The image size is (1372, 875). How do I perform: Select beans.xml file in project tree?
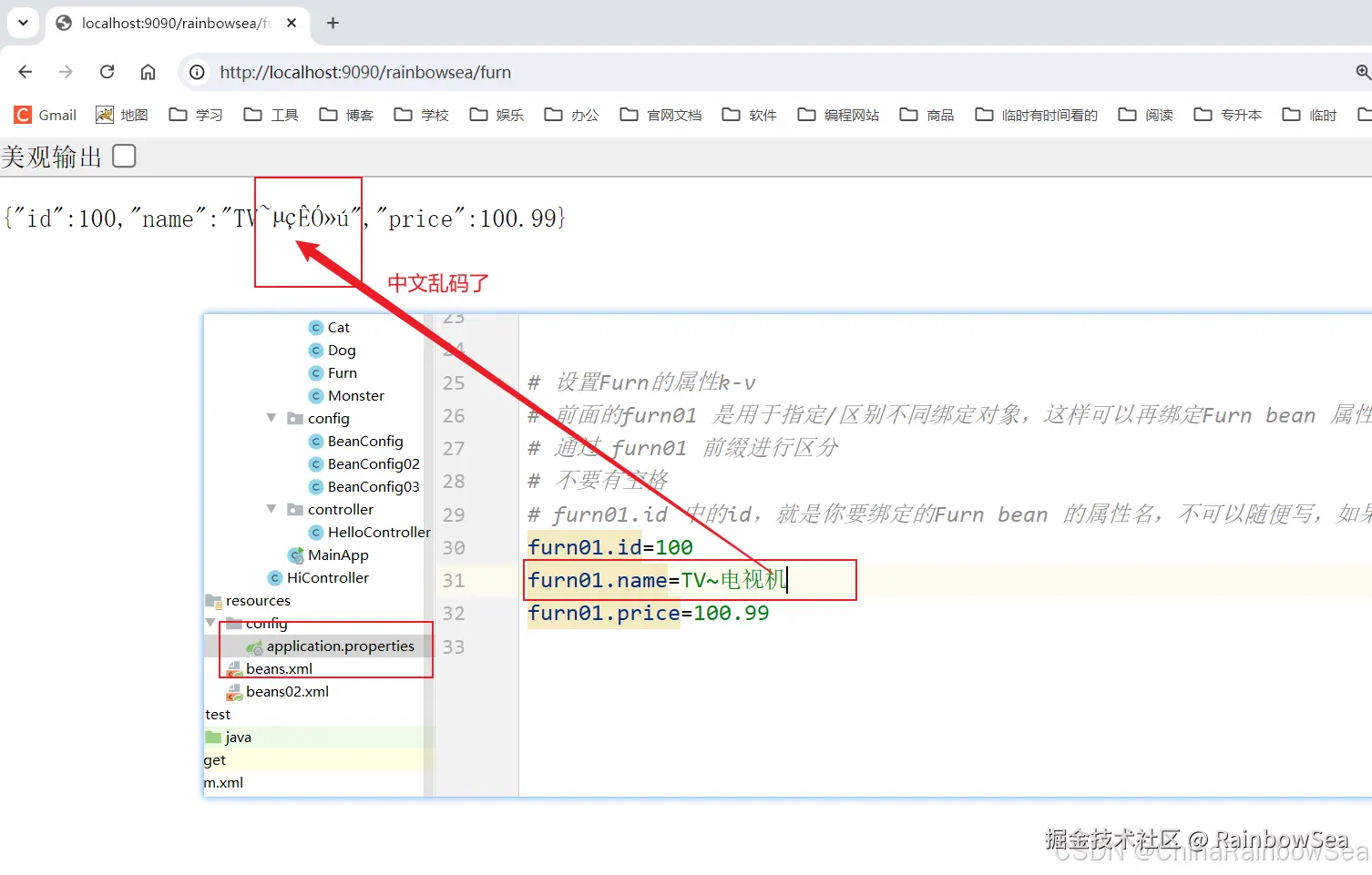[x=269, y=668]
